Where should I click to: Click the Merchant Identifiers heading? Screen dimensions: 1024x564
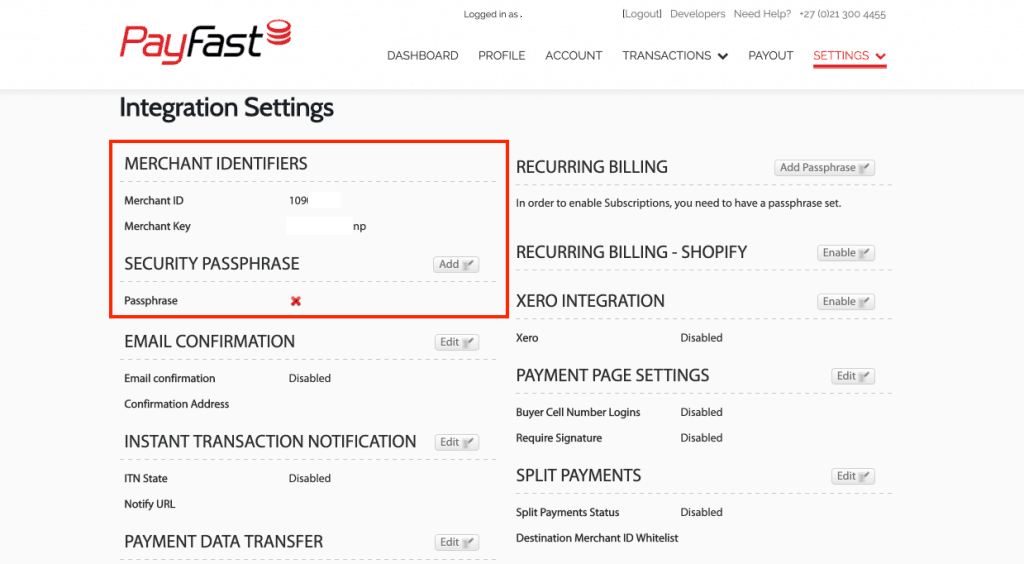pos(216,164)
